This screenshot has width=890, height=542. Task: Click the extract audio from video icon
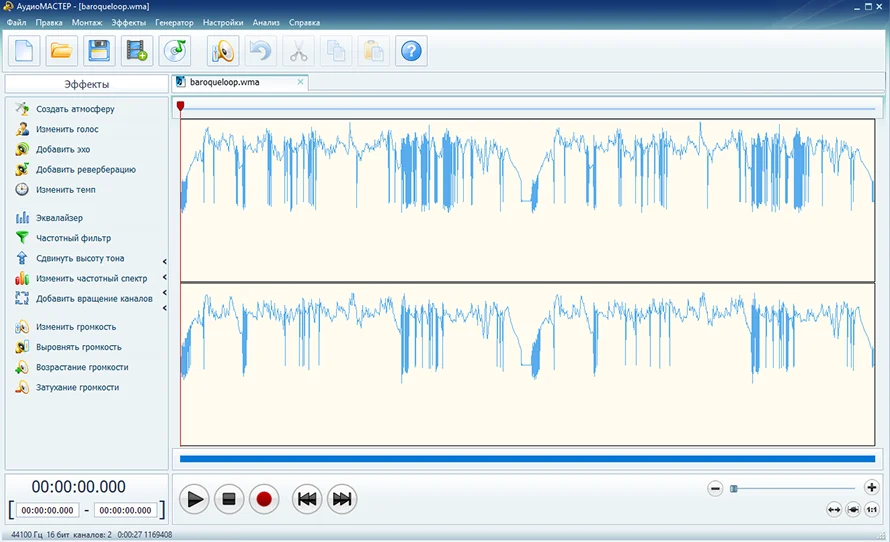click(x=137, y=51)
